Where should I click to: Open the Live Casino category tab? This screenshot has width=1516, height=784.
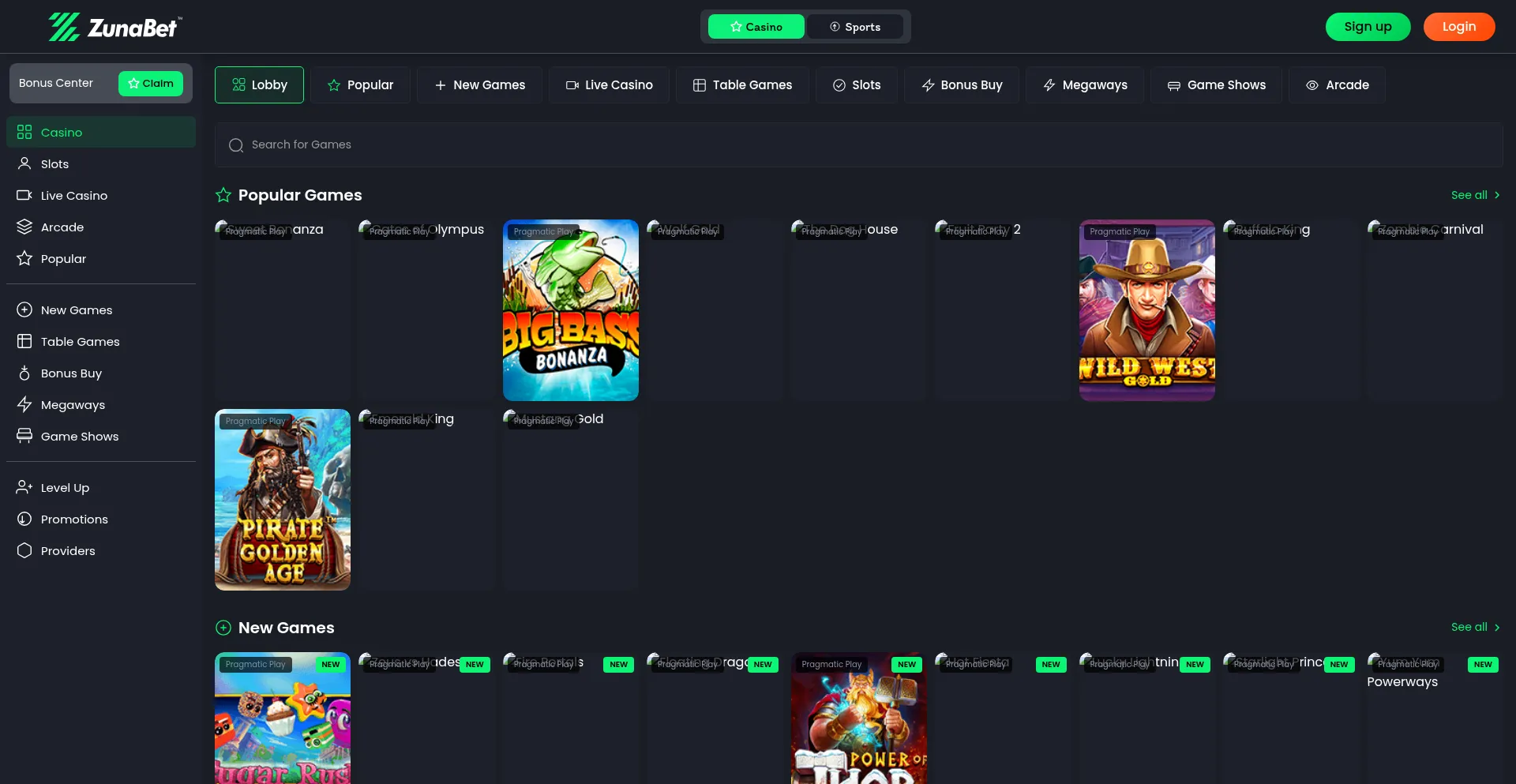[x=609, y=84]
